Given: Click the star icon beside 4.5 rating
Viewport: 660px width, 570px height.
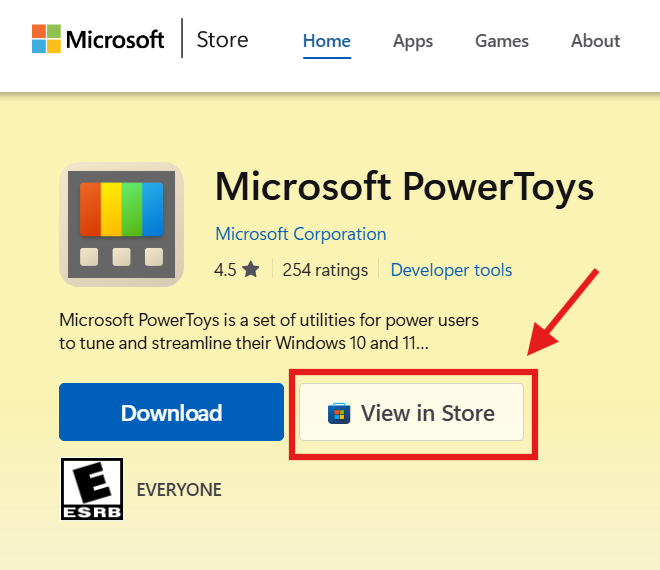Looking at the screenshot, I should tap(250, 270).
